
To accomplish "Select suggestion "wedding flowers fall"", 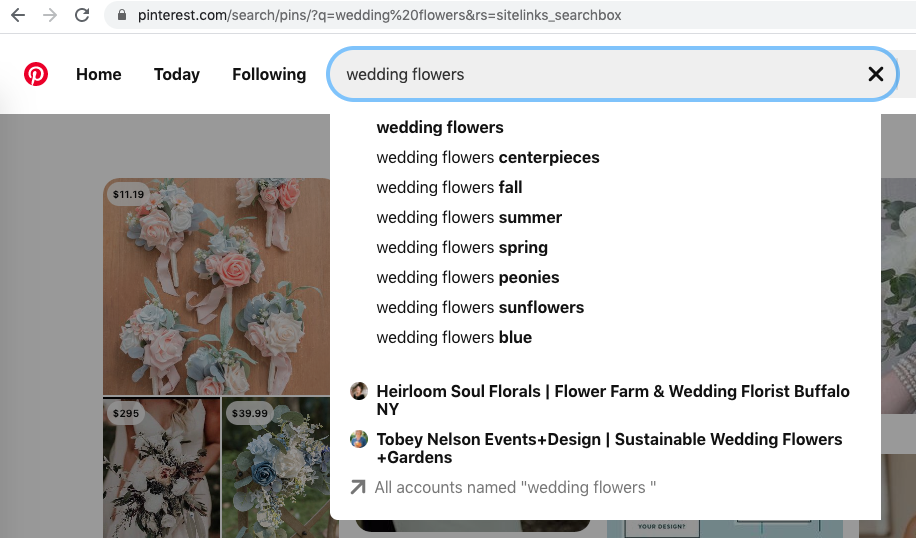I will coord(449,188).
